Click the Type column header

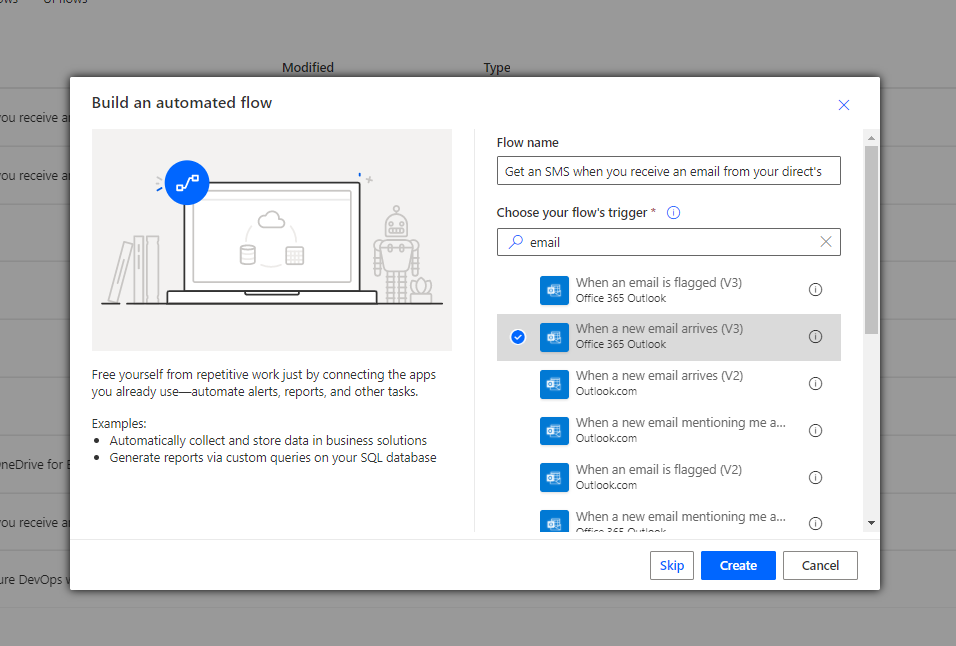tap(496, 67)
